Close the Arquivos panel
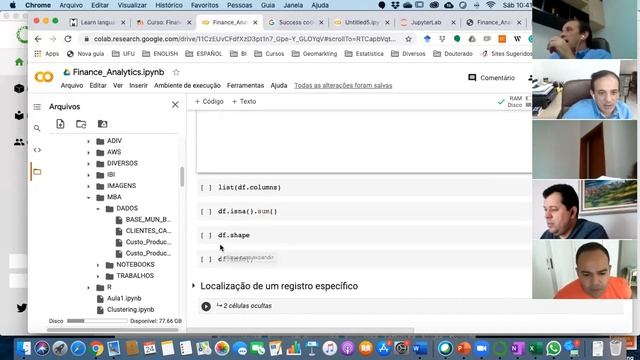 click(x=175, y=105)
